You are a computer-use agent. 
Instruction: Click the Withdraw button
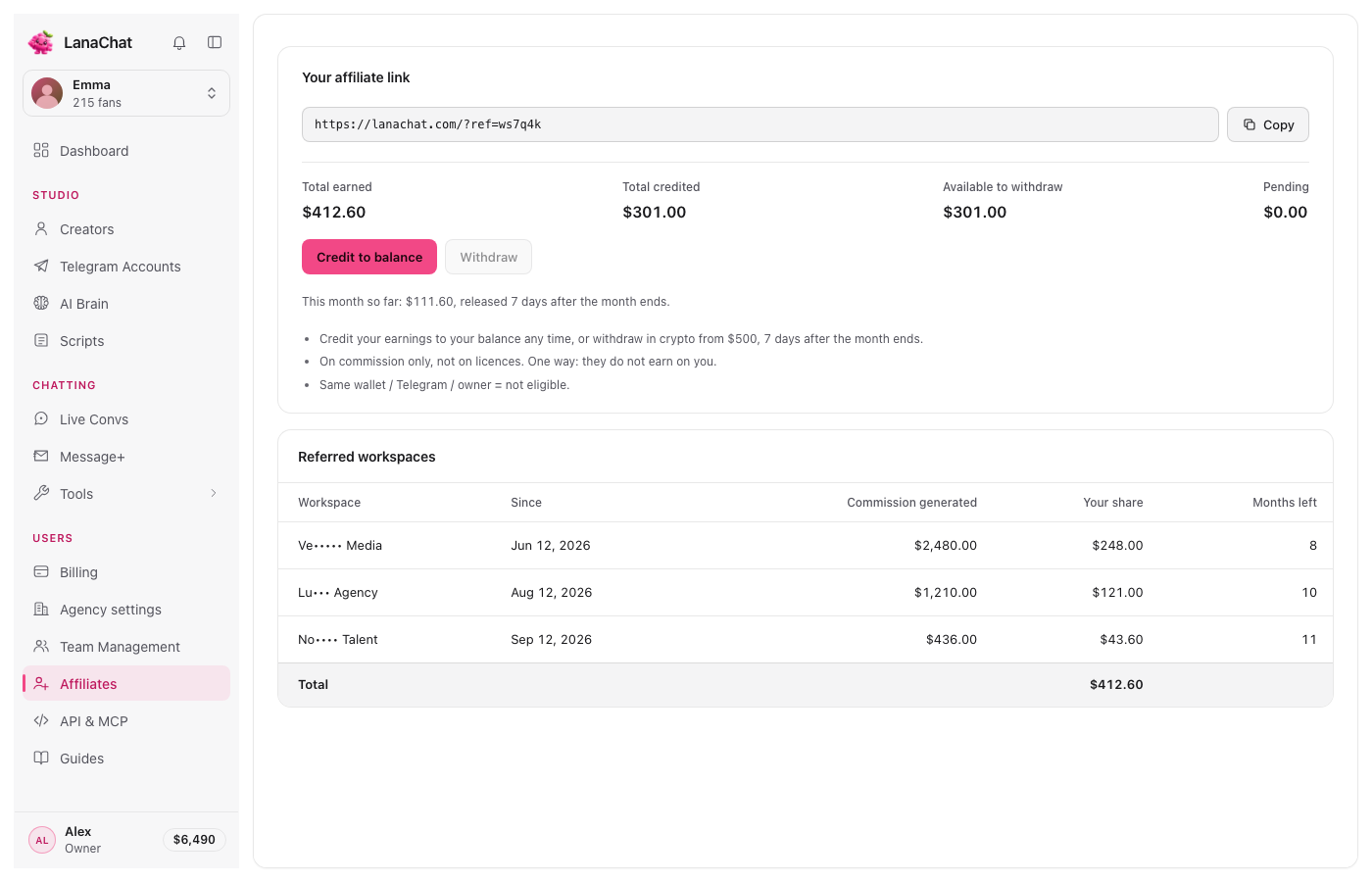point(488,257)
